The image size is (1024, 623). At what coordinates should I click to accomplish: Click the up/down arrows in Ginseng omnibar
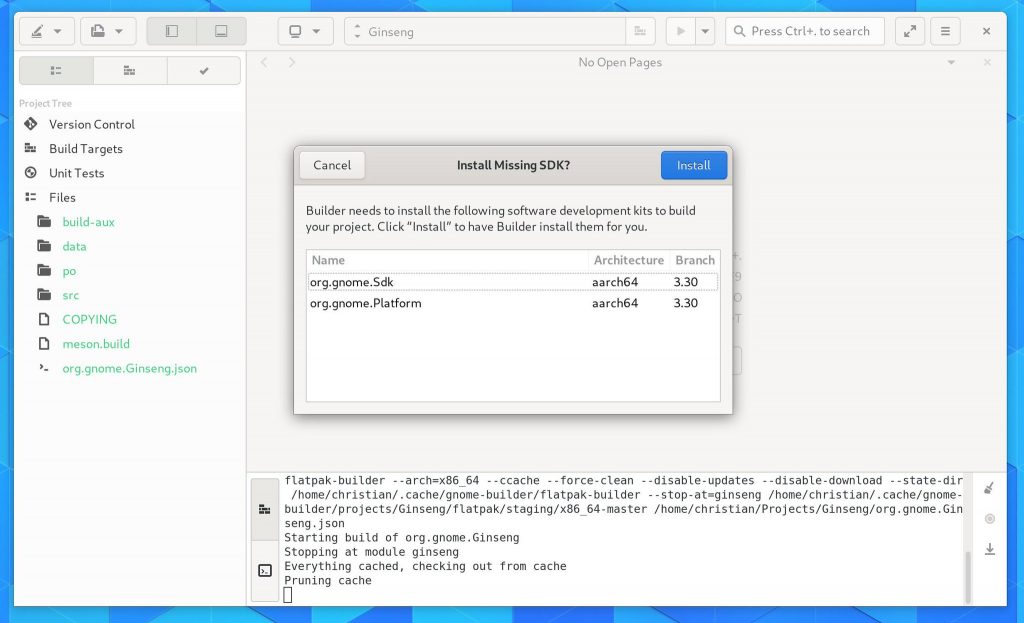coord(357,31)
